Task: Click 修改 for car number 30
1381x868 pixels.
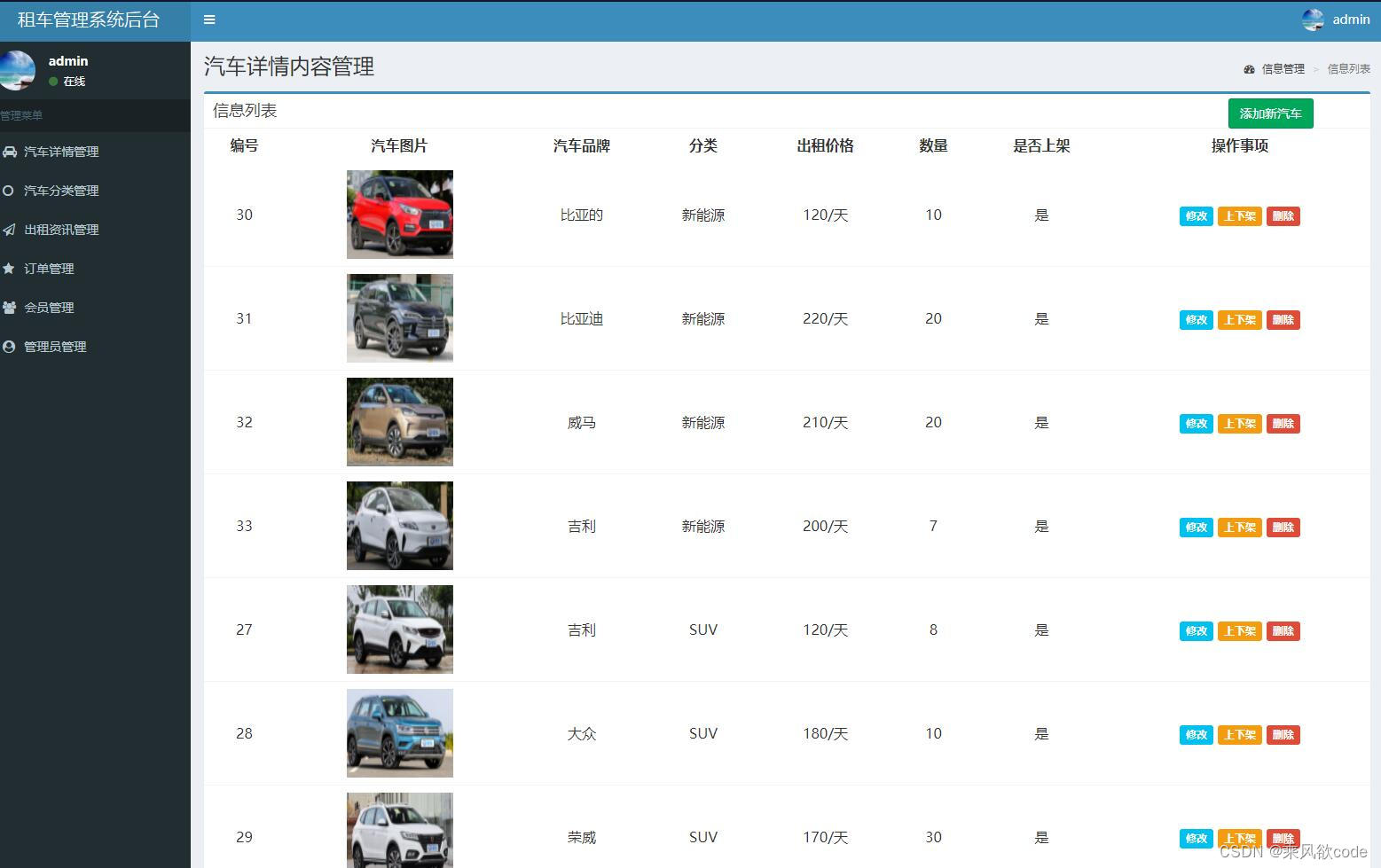Action: tap(1196, 216)
